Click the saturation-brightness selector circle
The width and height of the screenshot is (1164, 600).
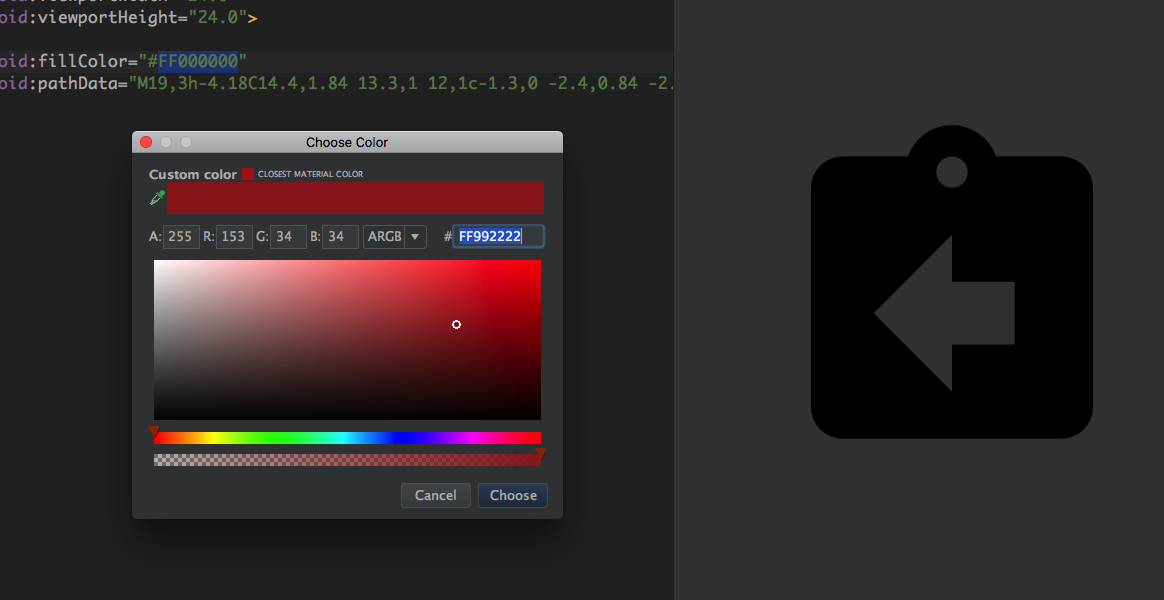457,325
